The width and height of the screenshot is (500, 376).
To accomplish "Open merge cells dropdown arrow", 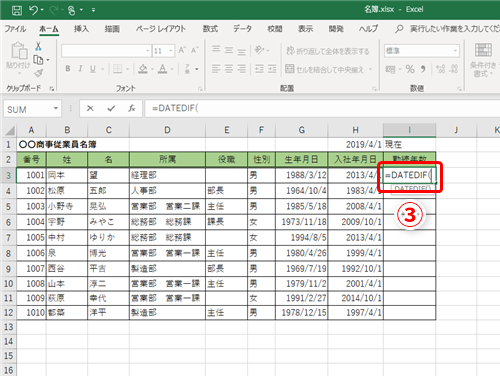I will click(x=370, y=69).
